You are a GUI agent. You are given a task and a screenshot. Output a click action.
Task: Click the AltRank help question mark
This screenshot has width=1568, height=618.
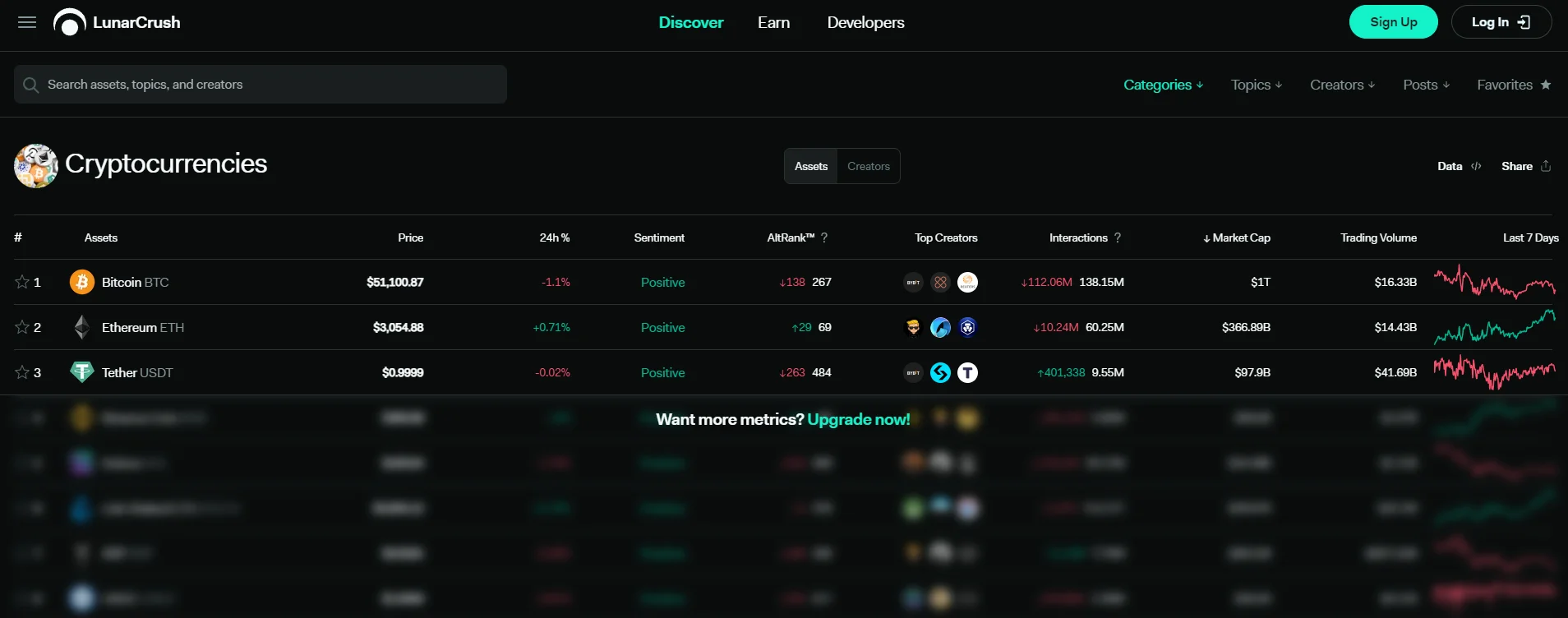coord(824,238)
